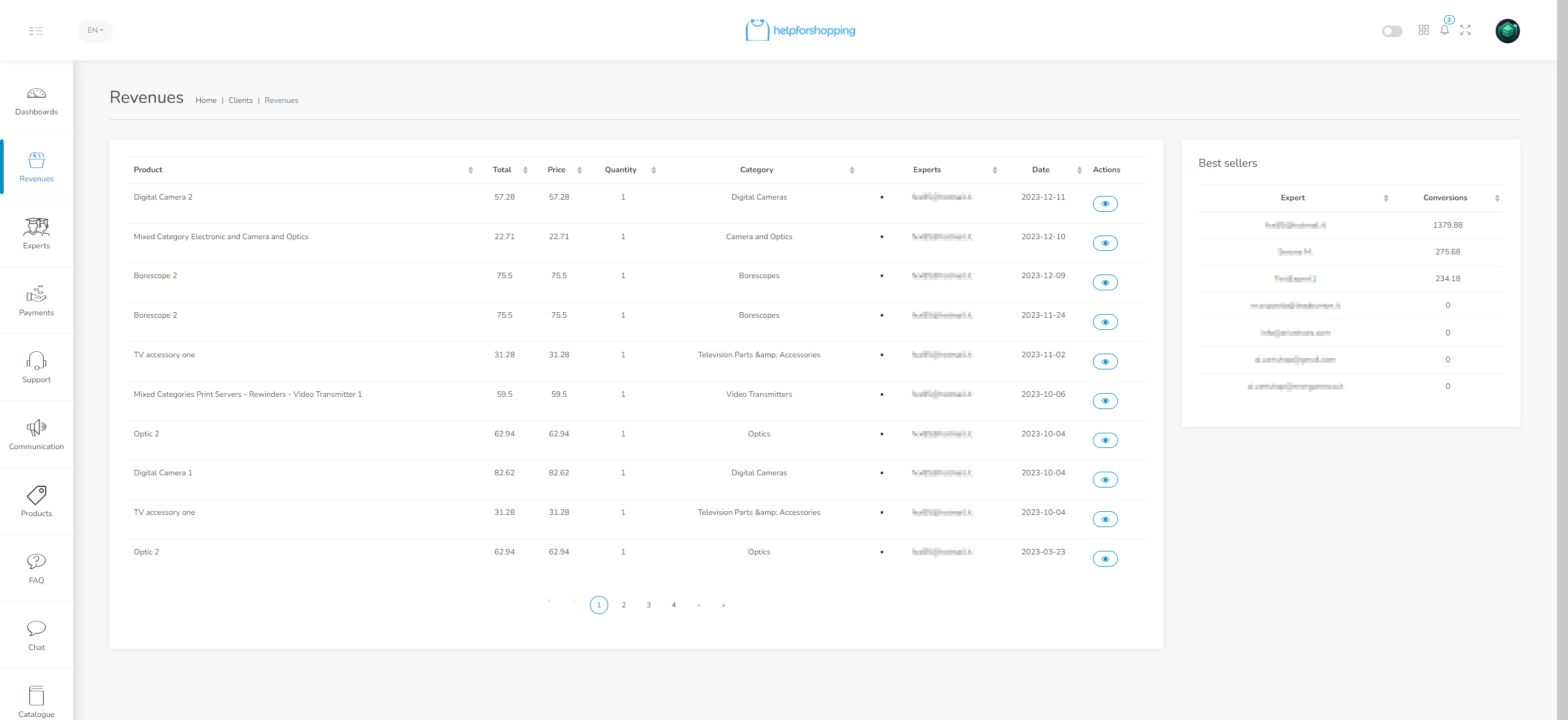Open the Communication megaphone section
Screen dimensions: 1568x720
(36, 435)
